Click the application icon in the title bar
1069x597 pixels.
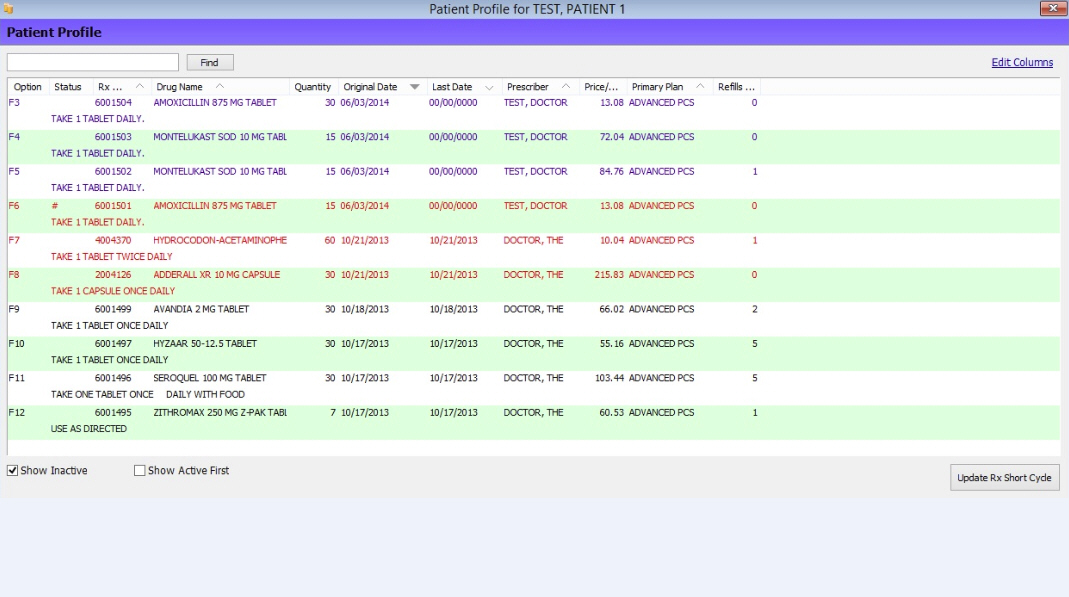pos(8,9)
